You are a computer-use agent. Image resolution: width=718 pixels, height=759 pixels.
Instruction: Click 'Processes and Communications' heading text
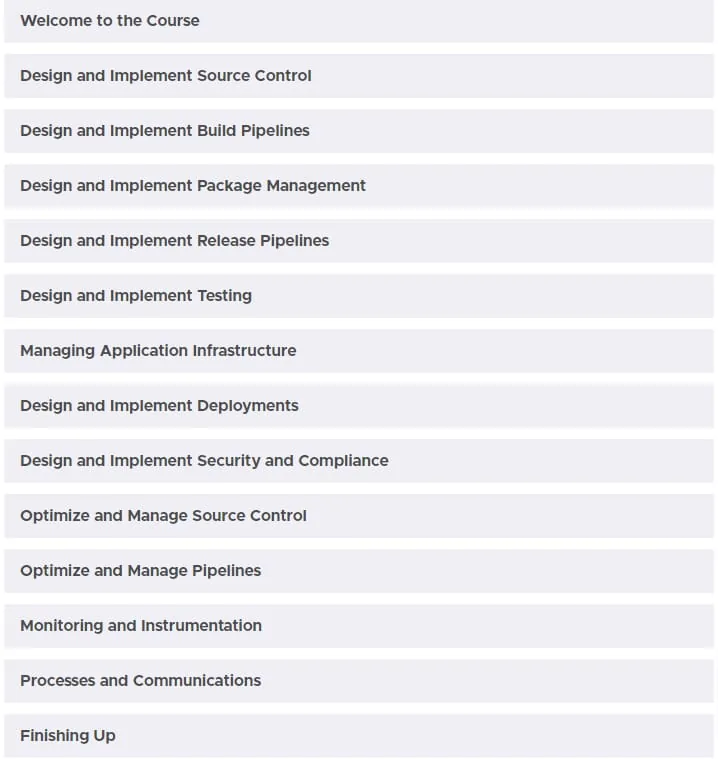click(141, 681)
